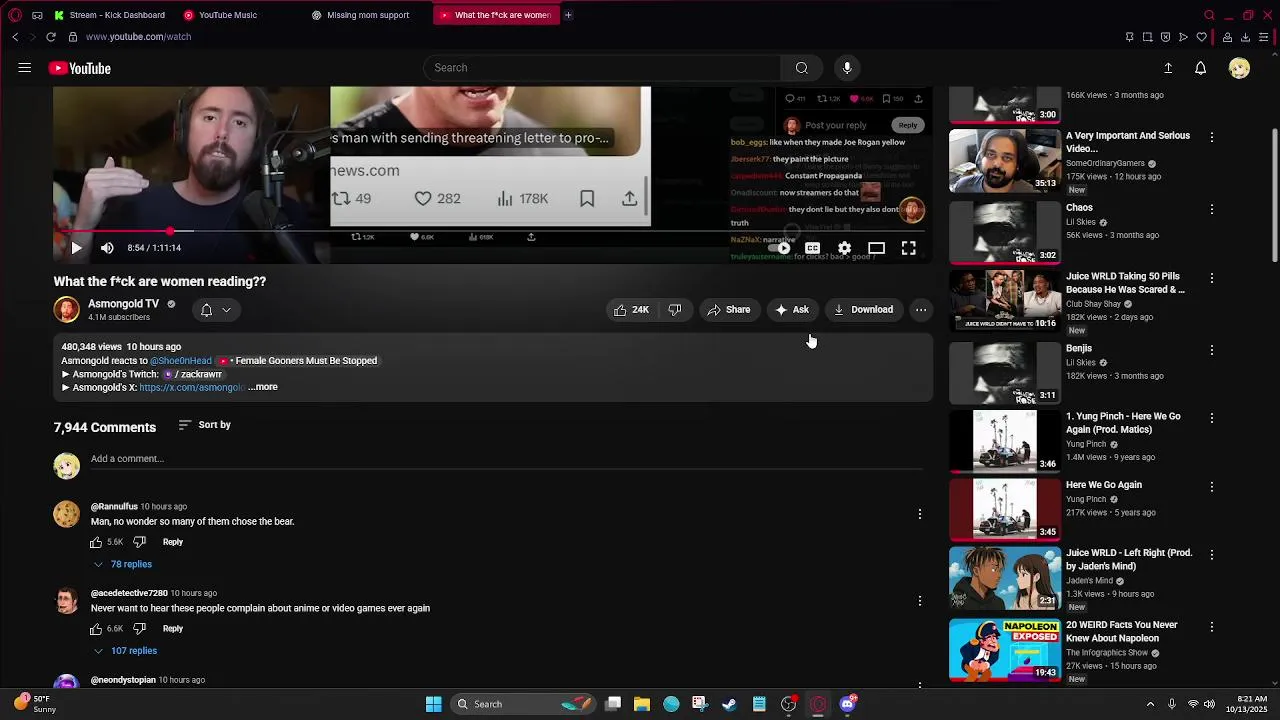Viewport: 1280px width, 720px height.
Task: Start voice search with the microphone
Action: click(847, 68)
